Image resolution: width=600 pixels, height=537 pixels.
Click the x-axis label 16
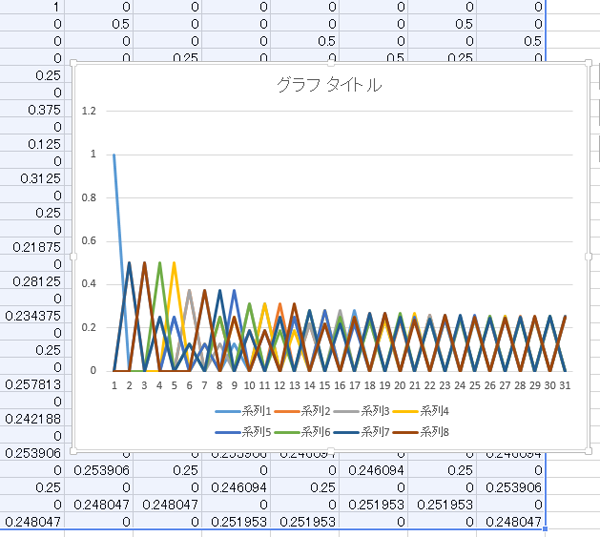click(x=340, y=385)
